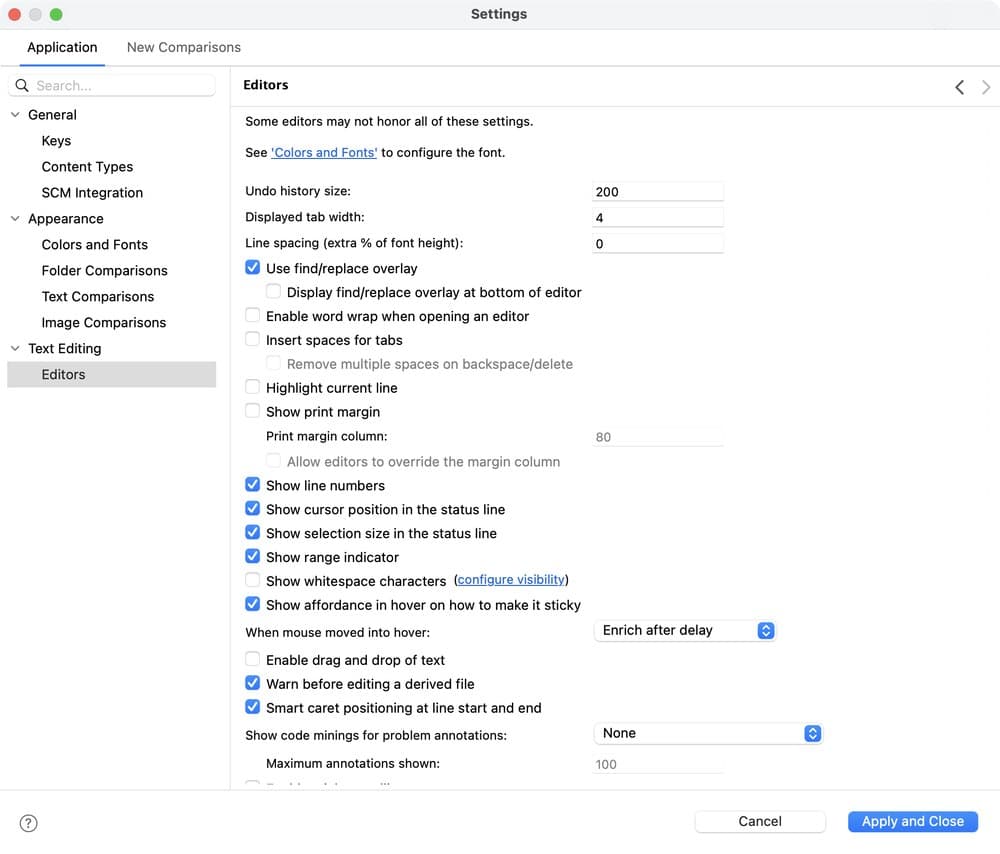The width and height of the screenshot is (1000, 854).
Task: Uncheck Show affordance in hover option
Action: tap(253, 604)
